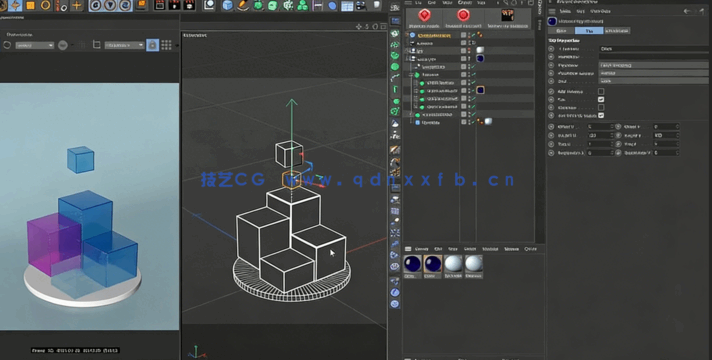Image resolution: width=712 pixels, height=360 pixels.
Task: Open the first dropdown in render viewer toolbar
Action: (x=35, y=45)
